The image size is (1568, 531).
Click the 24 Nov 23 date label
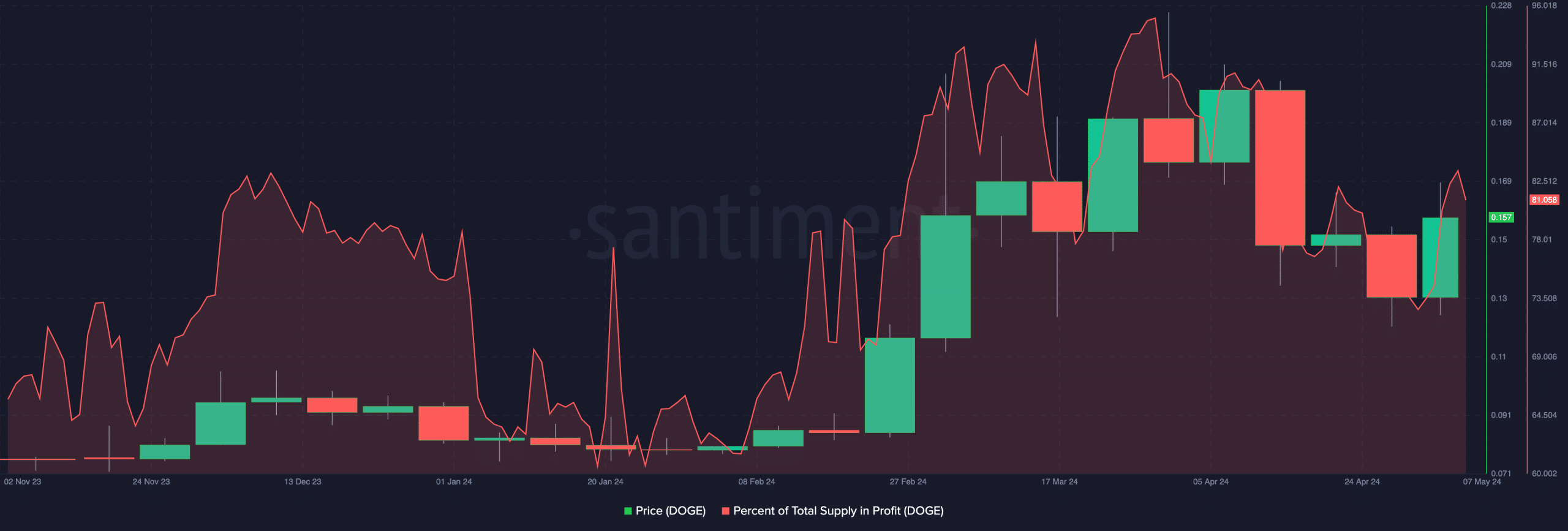point(151,481)
